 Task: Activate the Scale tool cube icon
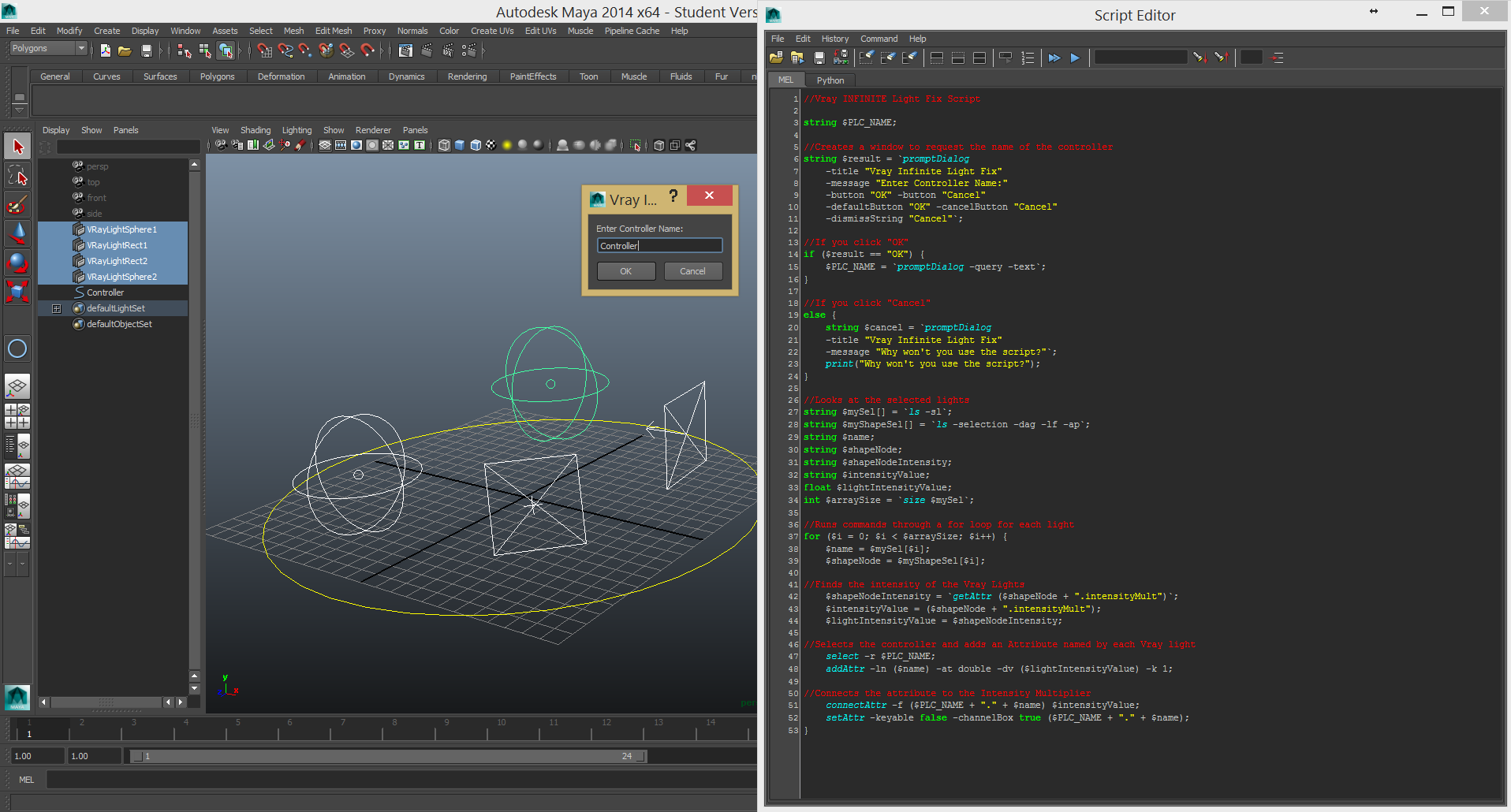point(17,292)
